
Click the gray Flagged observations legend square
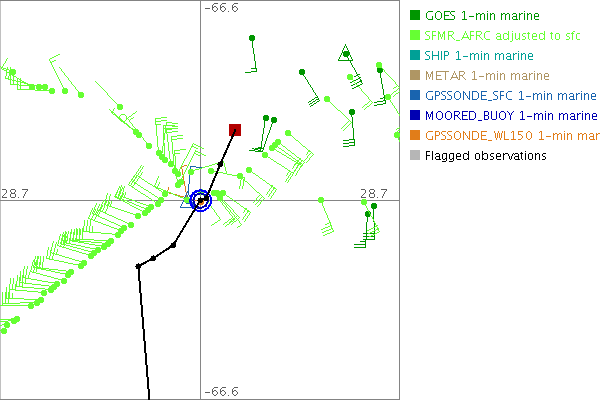pos(415,156)
